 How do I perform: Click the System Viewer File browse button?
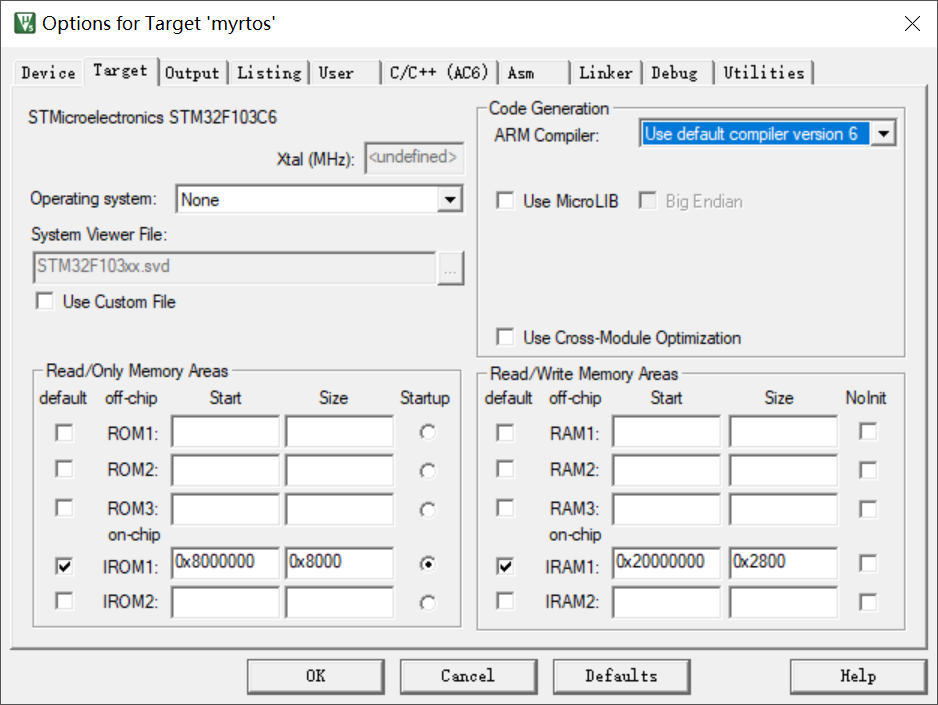450,268
